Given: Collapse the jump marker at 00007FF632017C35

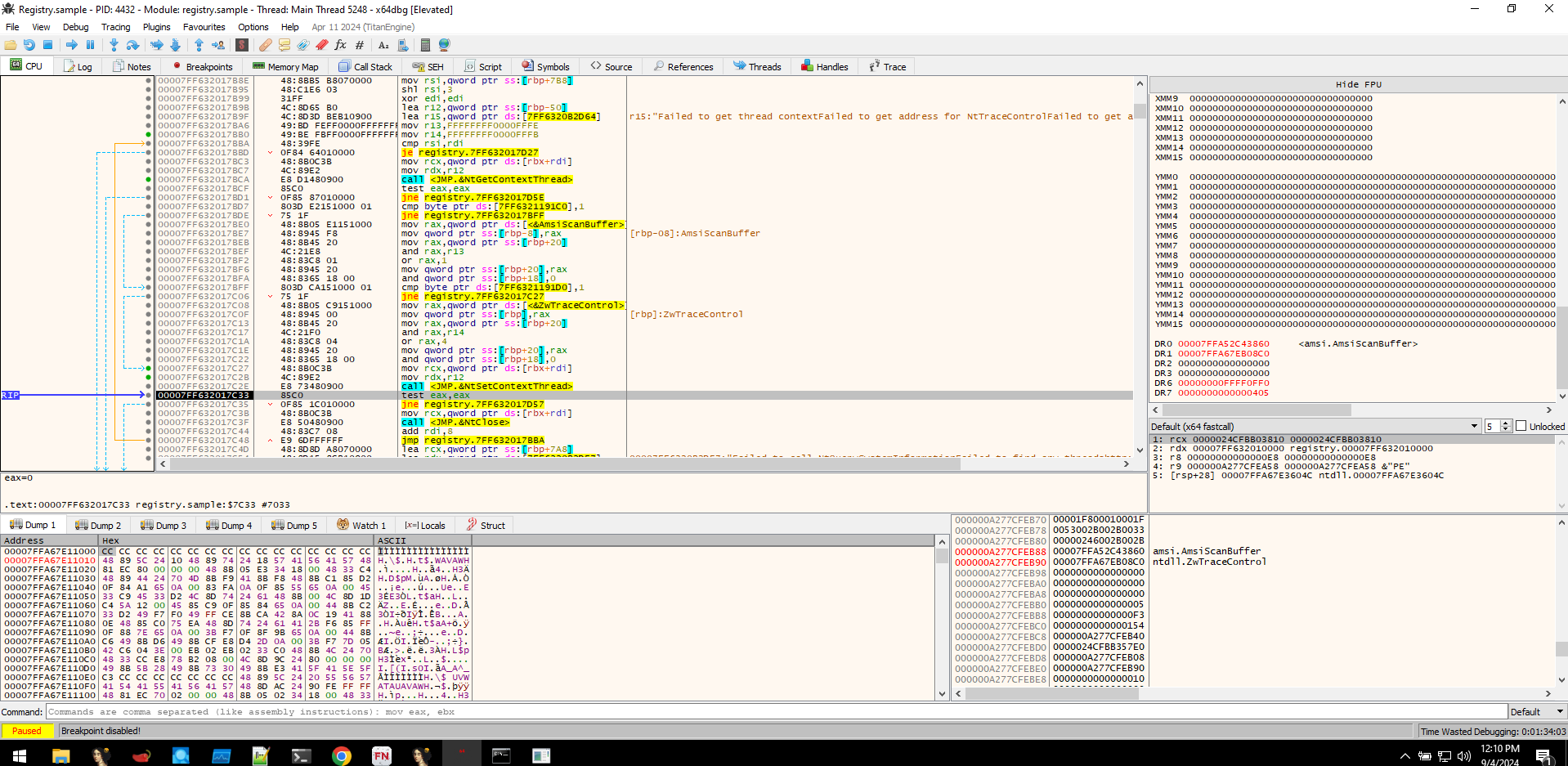Looking at the screenshot, I should coord(270,404).
